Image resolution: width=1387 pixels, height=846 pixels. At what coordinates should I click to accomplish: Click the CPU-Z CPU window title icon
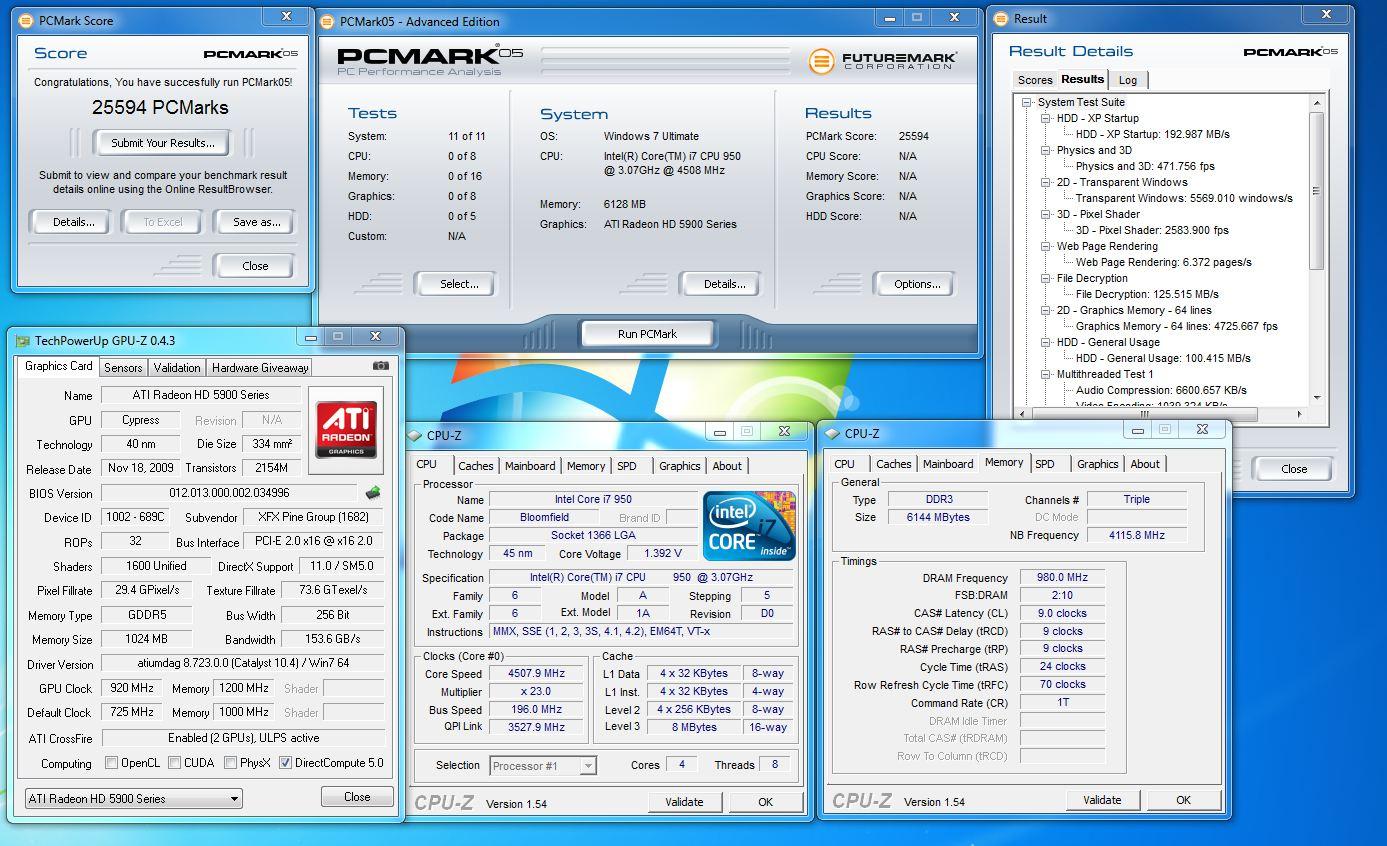click(x=415, y=435)
